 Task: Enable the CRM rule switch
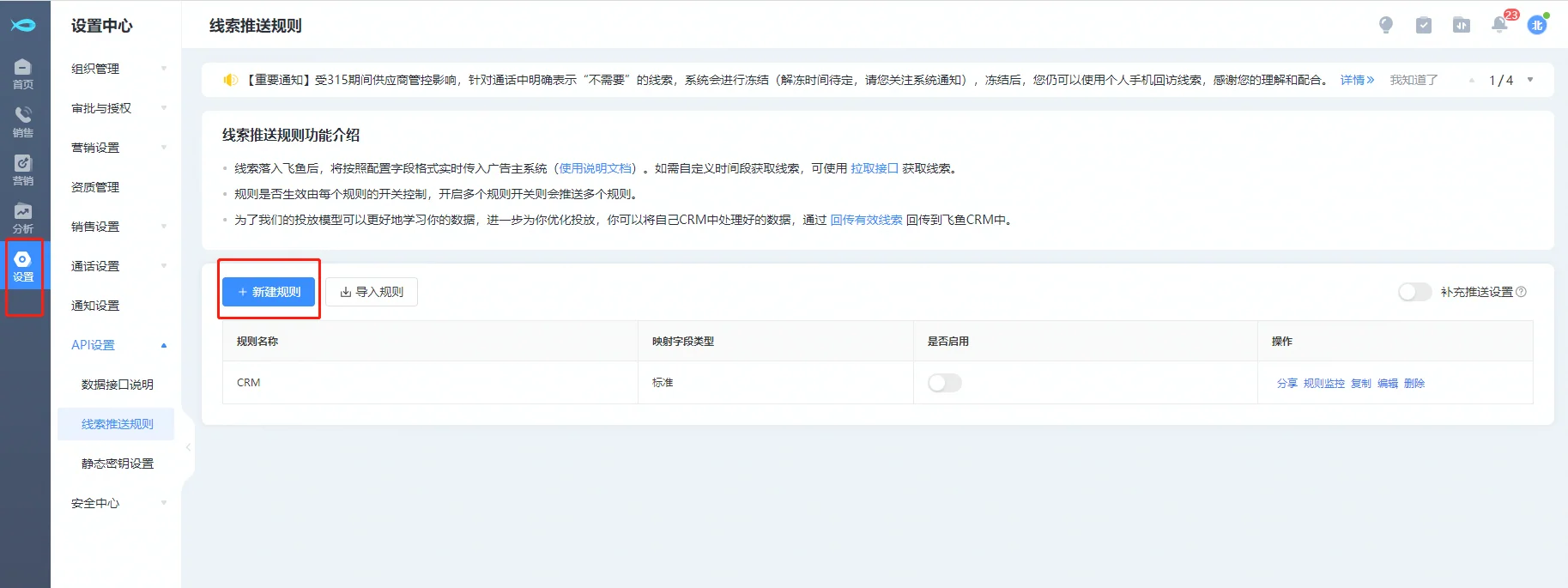945,383
